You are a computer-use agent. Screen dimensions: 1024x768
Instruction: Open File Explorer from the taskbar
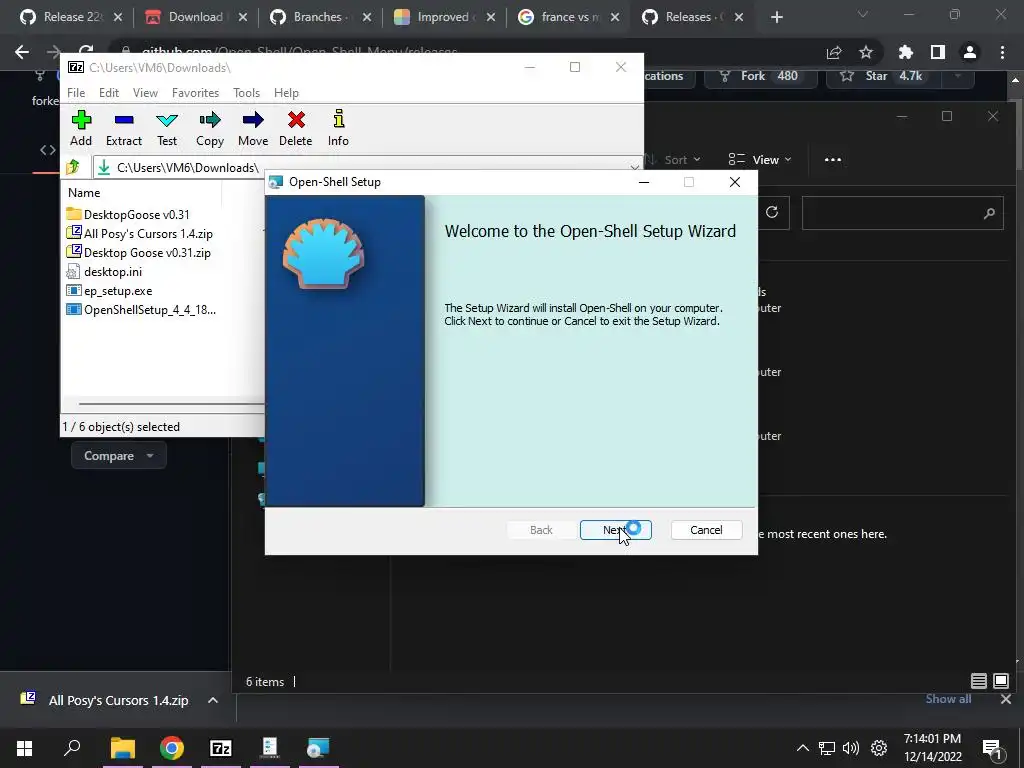tap(122, 748)
